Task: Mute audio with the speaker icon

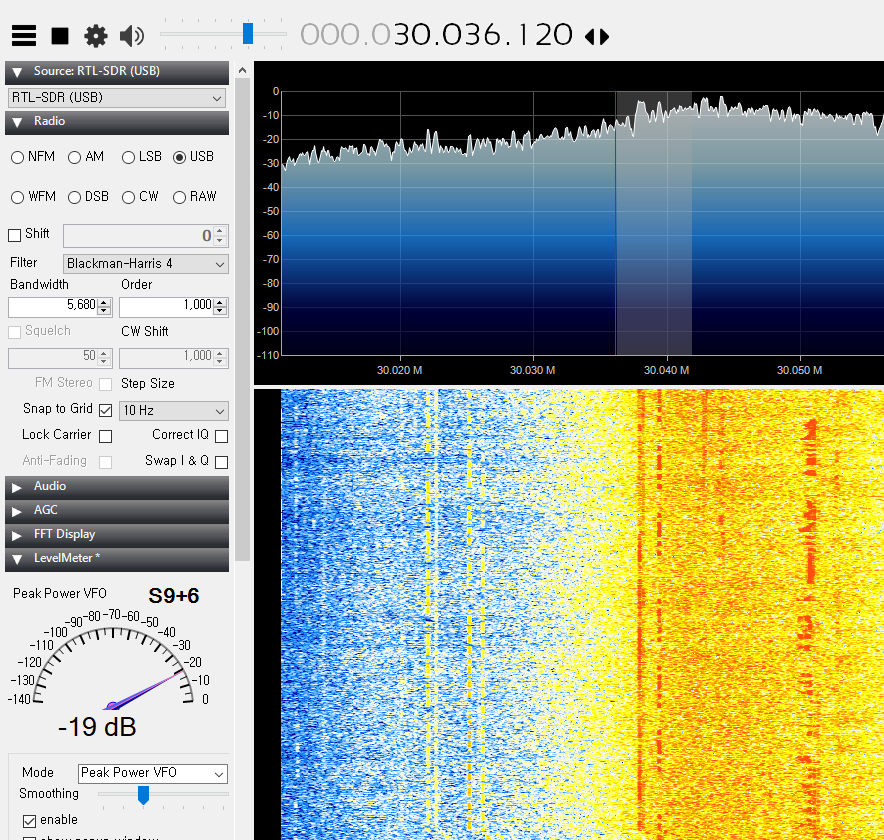Action: (x=130, y=35)
